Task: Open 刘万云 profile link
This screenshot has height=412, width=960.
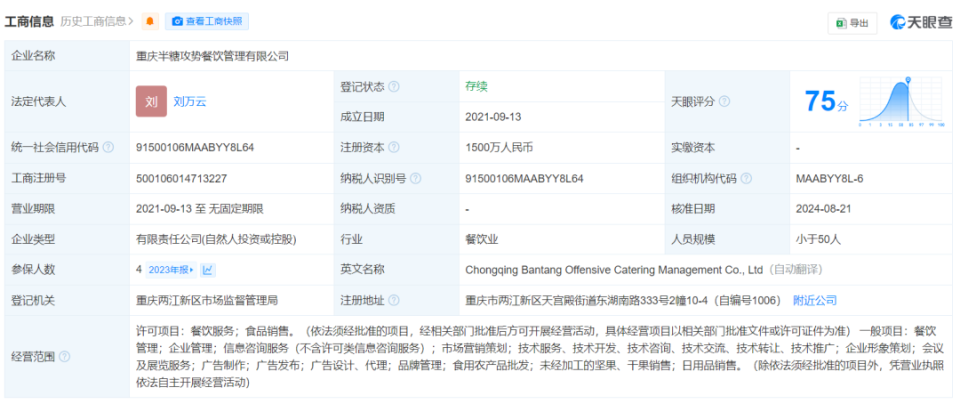Action: 190,102
